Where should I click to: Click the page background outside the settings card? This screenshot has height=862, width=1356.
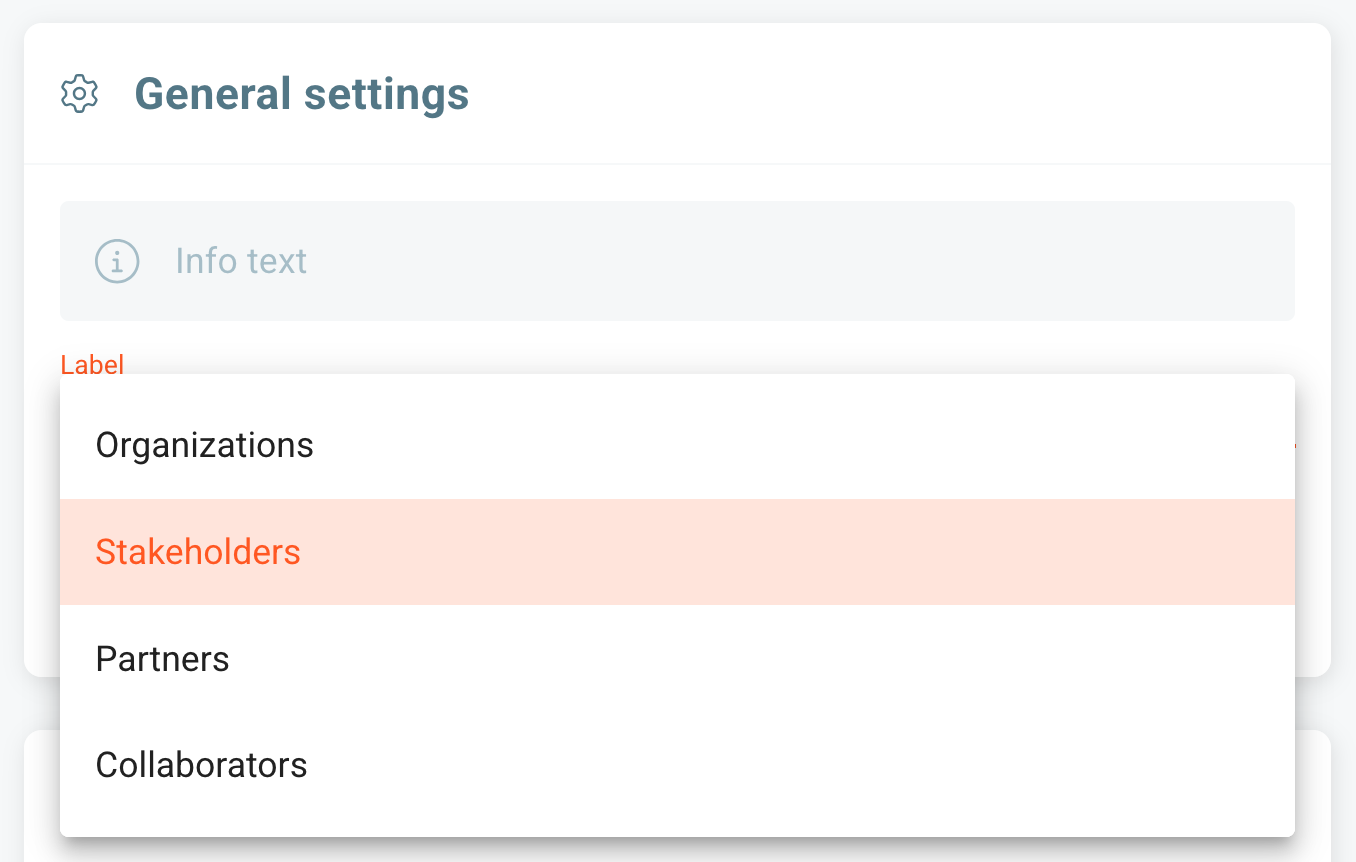tap(1344, 400)
